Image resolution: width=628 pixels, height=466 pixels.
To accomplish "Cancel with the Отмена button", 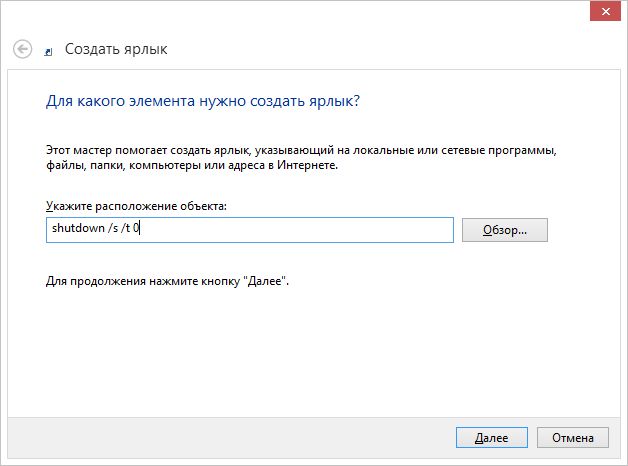I will (573, 438).
